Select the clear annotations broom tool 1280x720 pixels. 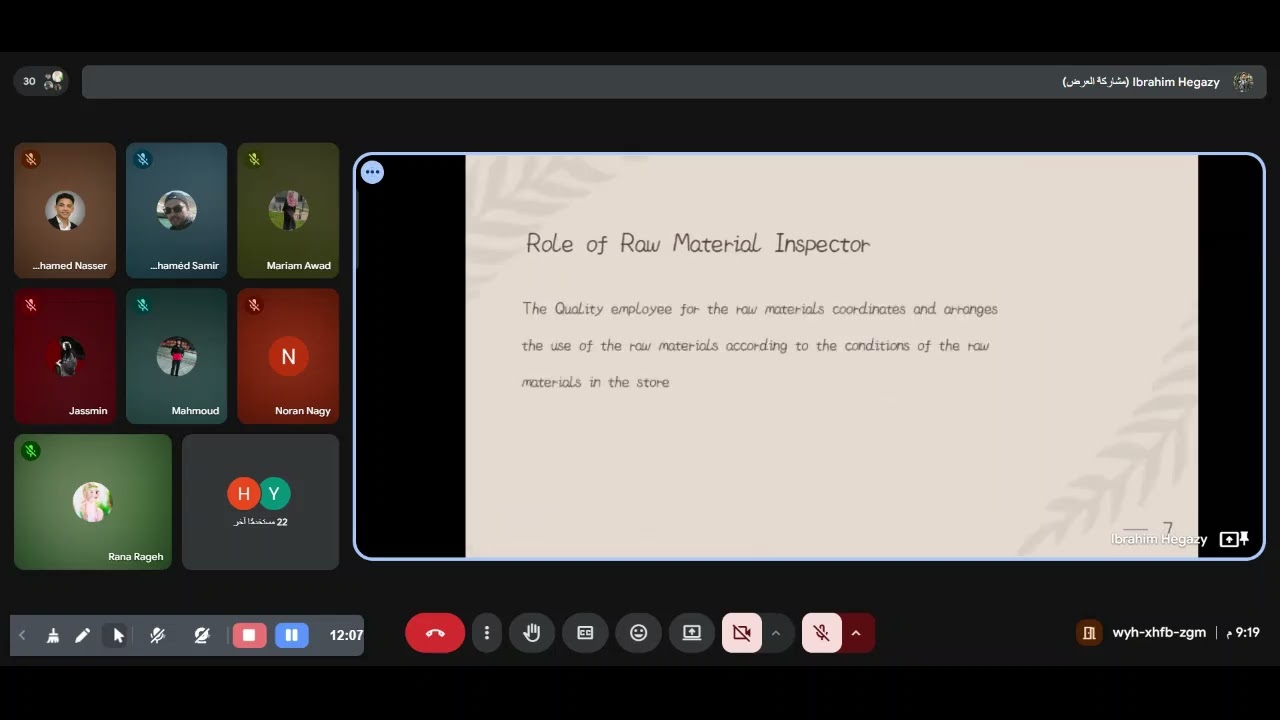pos(53,635)
